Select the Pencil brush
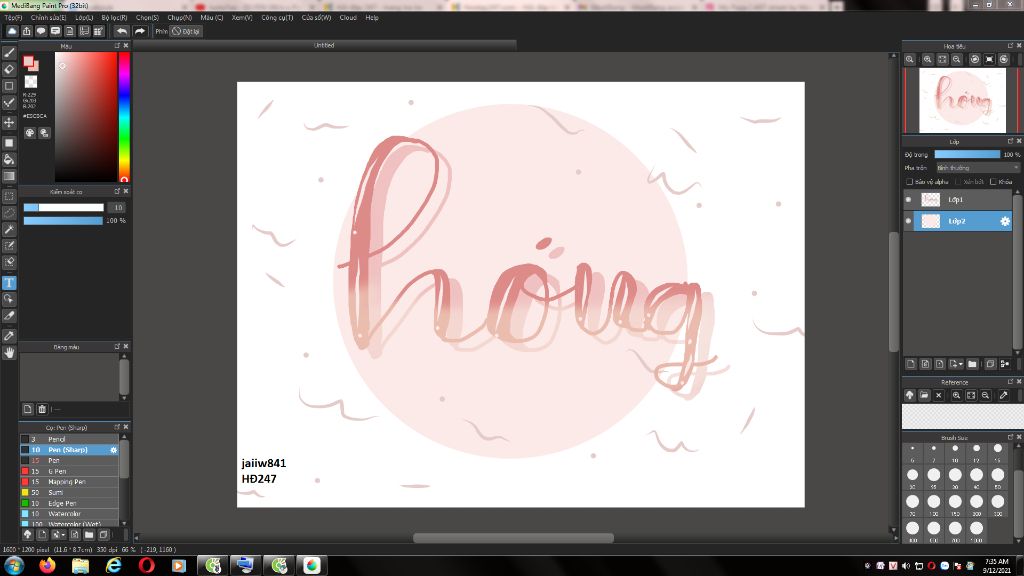Viewport: 1024px width, 576px height. coord(69,439)
